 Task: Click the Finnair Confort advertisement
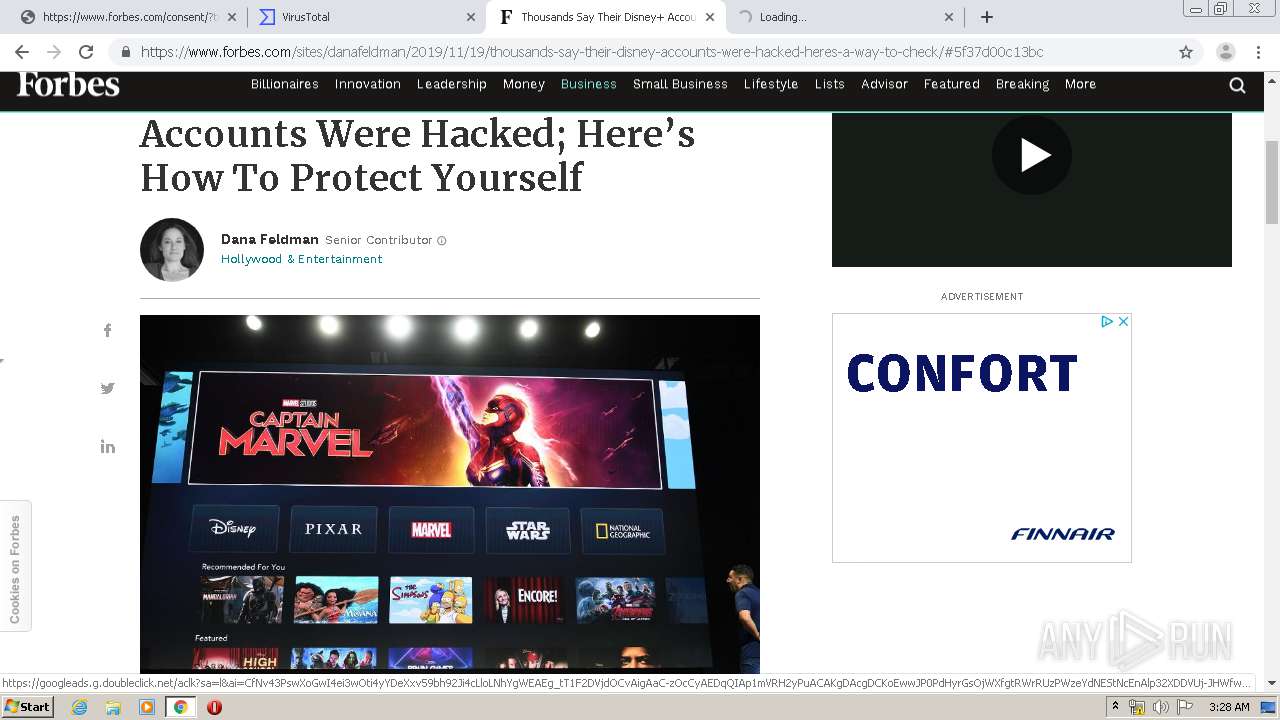[x=982, y=438]
